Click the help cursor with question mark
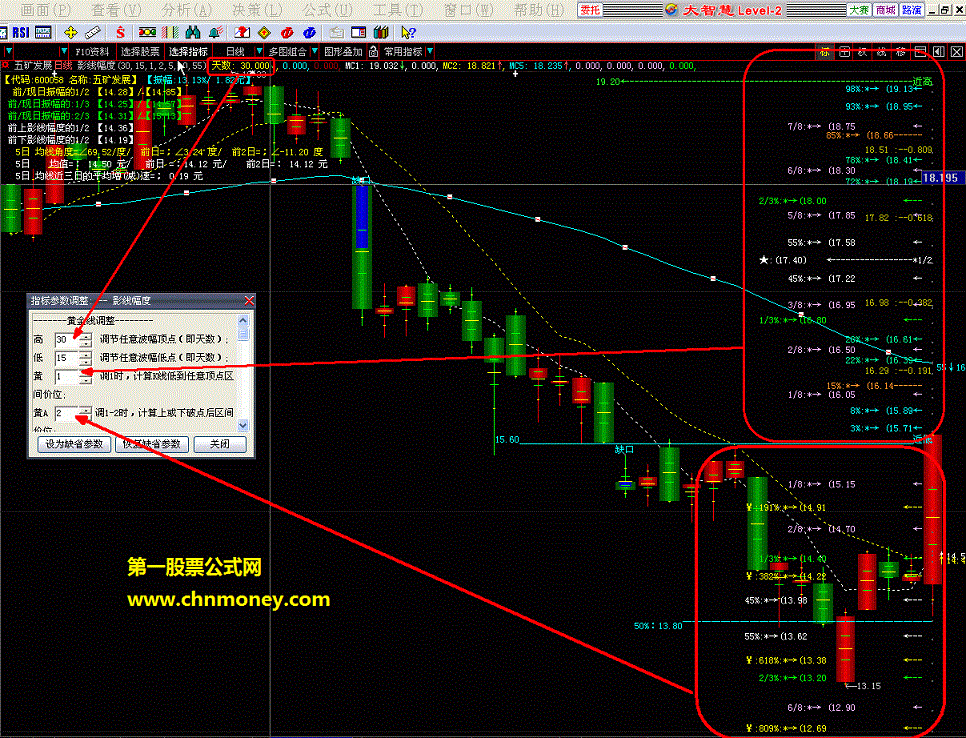 tap(408, 32)
